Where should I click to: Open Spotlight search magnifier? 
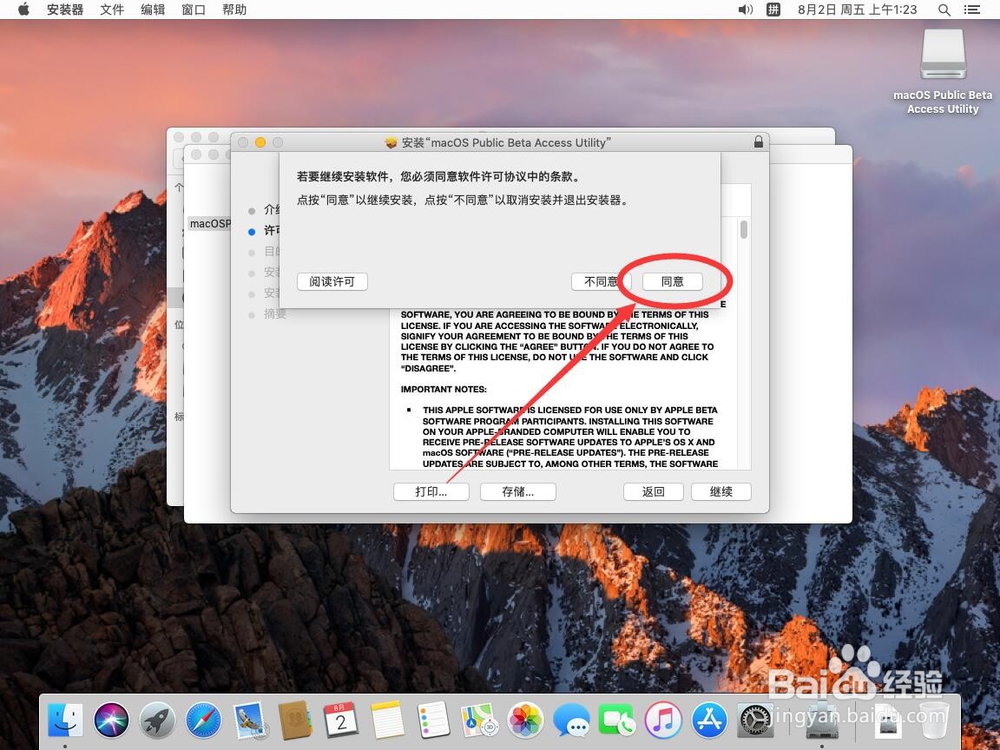(944, 10)
